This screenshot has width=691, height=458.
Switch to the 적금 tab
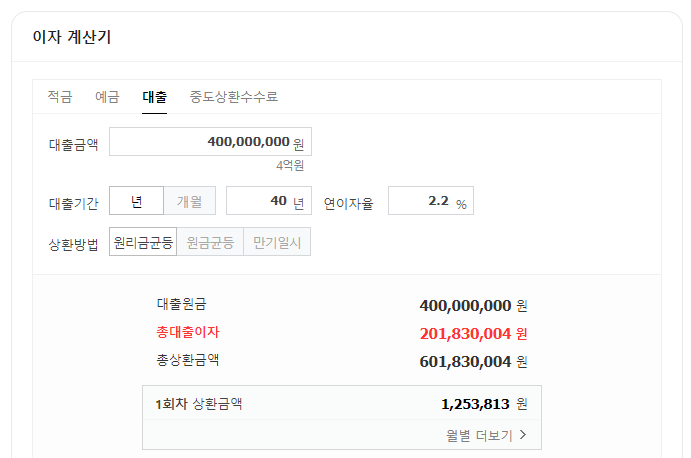point(59,97)
